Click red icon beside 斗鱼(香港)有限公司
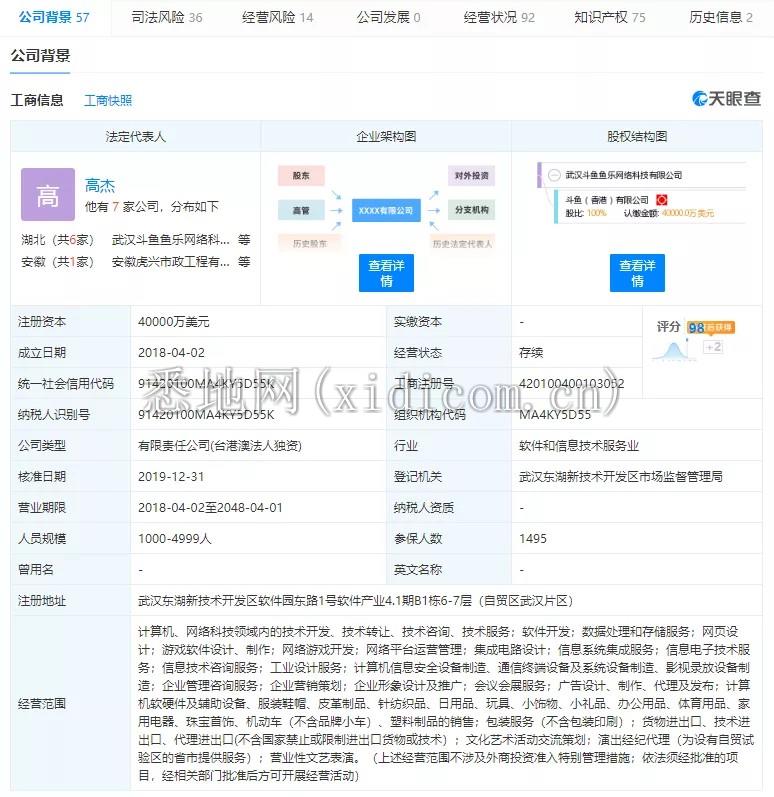This screenshot has height=797, width=774. [x=661, y=200]
